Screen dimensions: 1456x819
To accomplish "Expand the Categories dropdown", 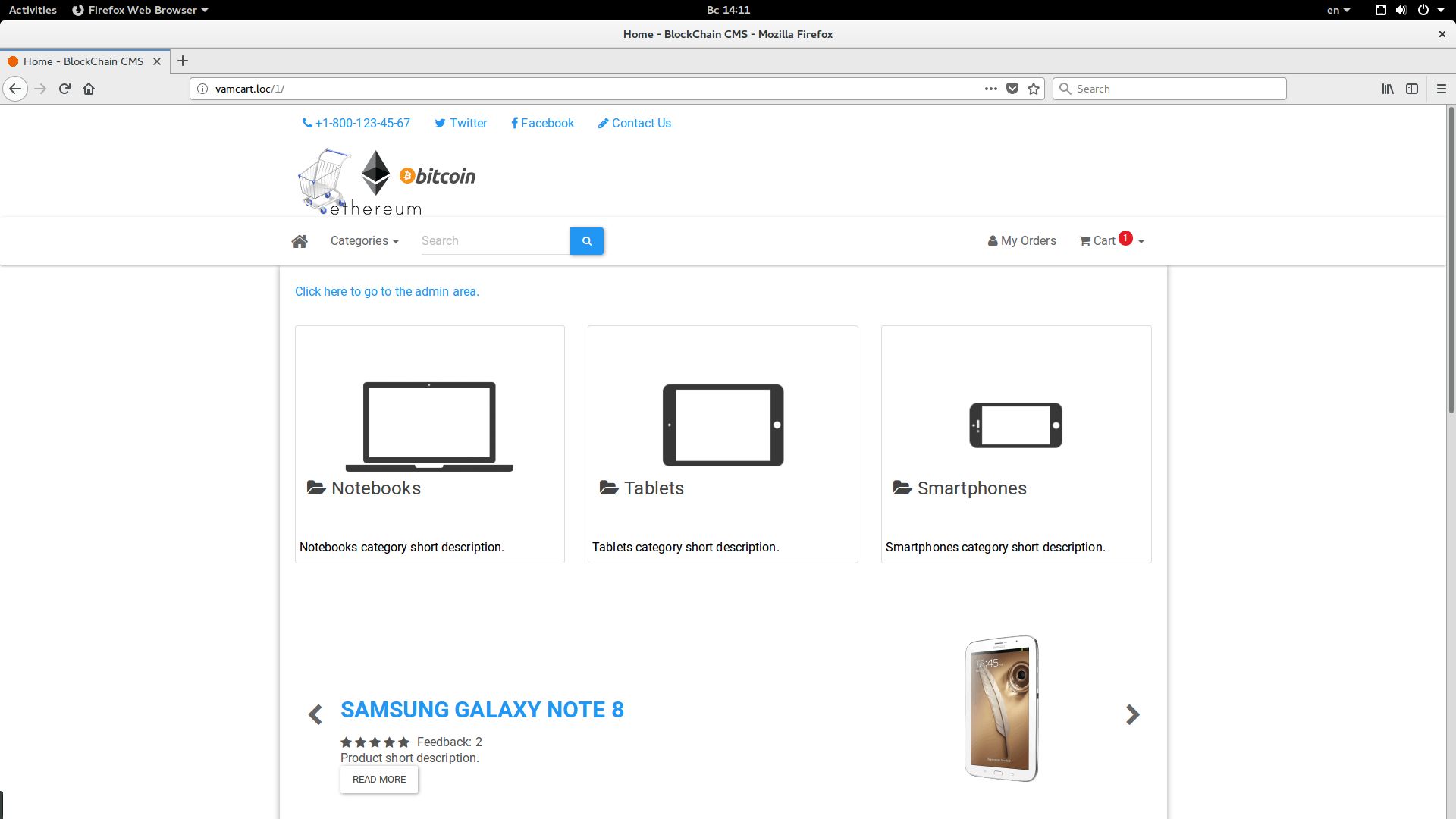I will (x=364, y=241).
